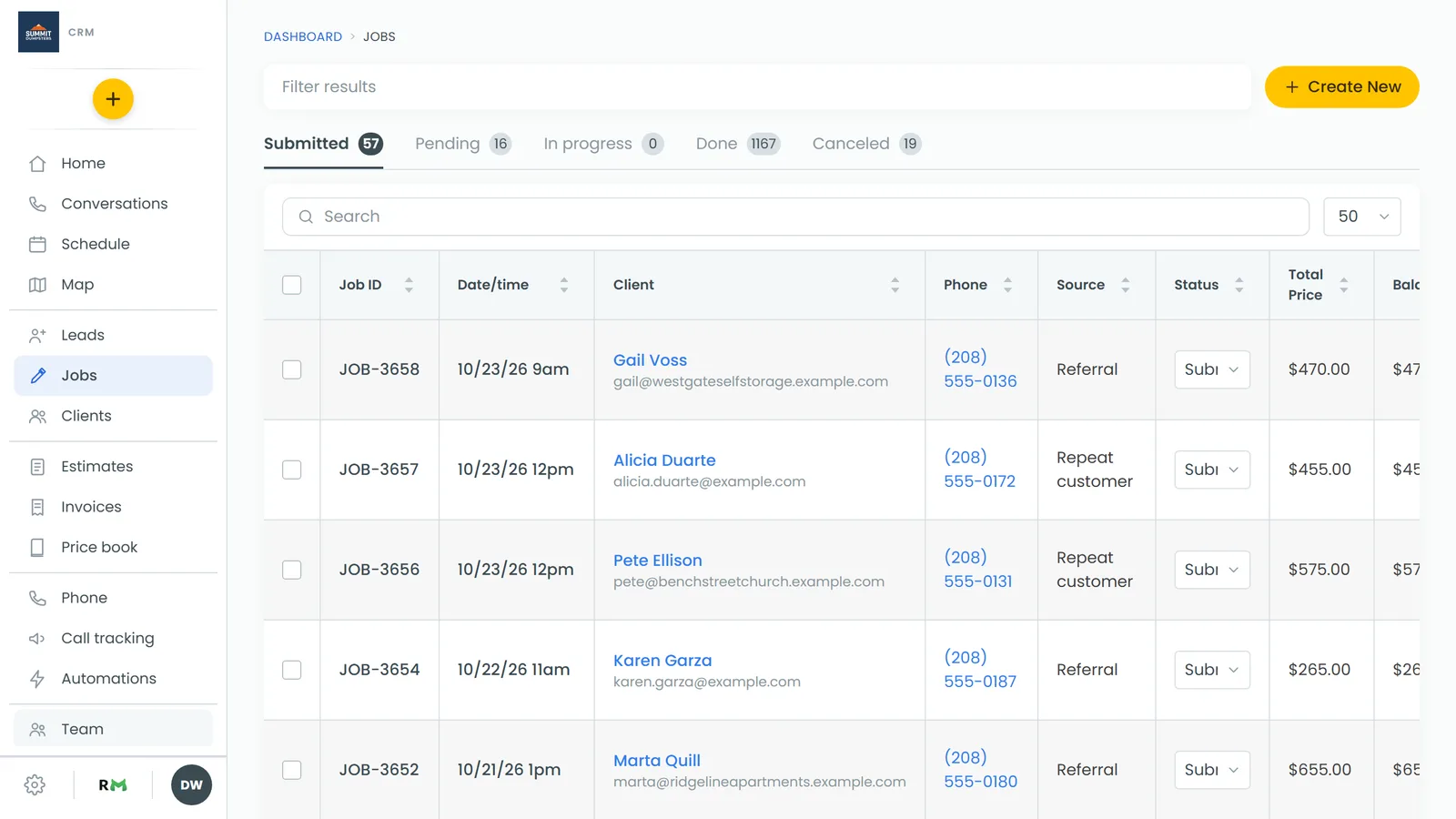Image resolution: width=1456 pixels, height=819 pixels.
Task: Open status dropdown for JOB-3654
Action: [1212, 670]
